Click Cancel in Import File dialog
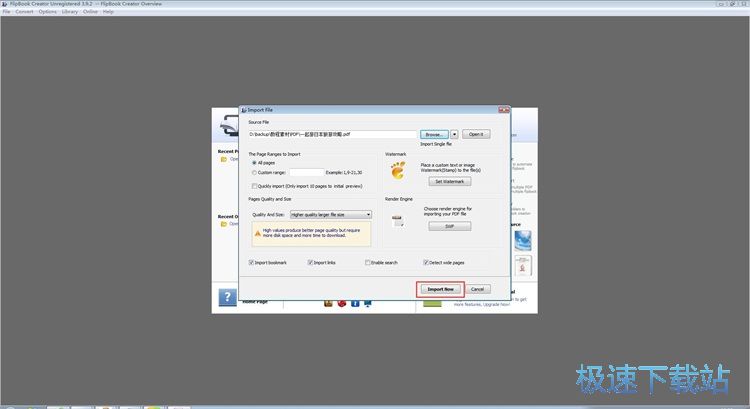Screen dimensions: 750x409 click(477, 289)
